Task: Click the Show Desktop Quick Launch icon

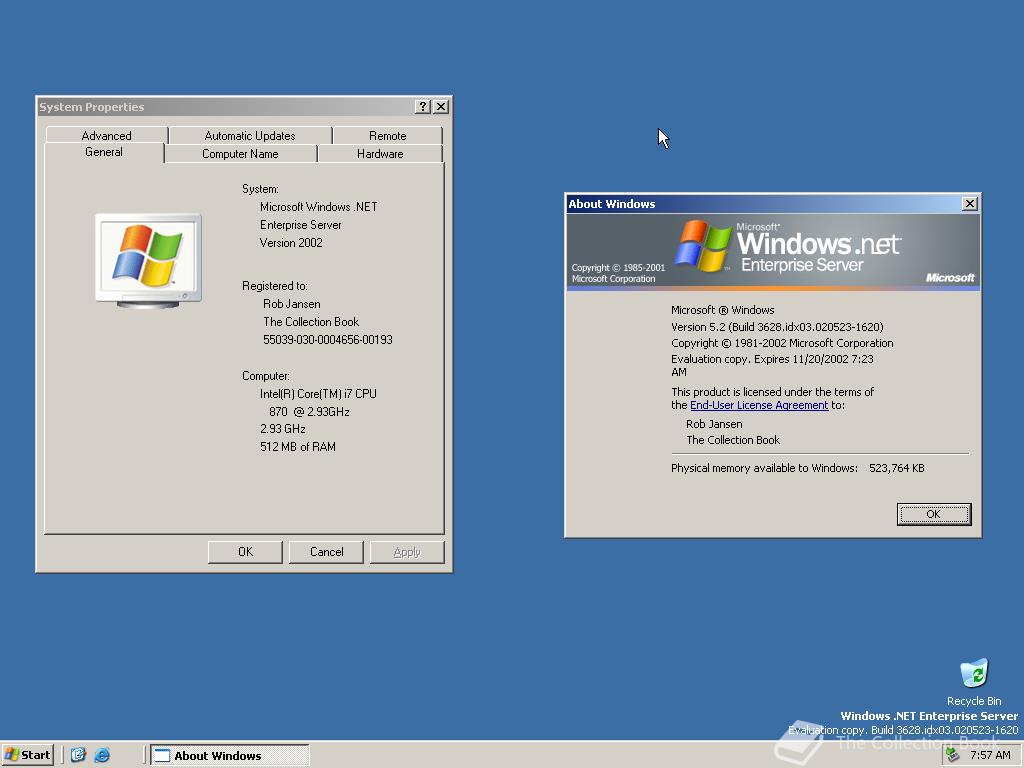Action: coord(78,755)
